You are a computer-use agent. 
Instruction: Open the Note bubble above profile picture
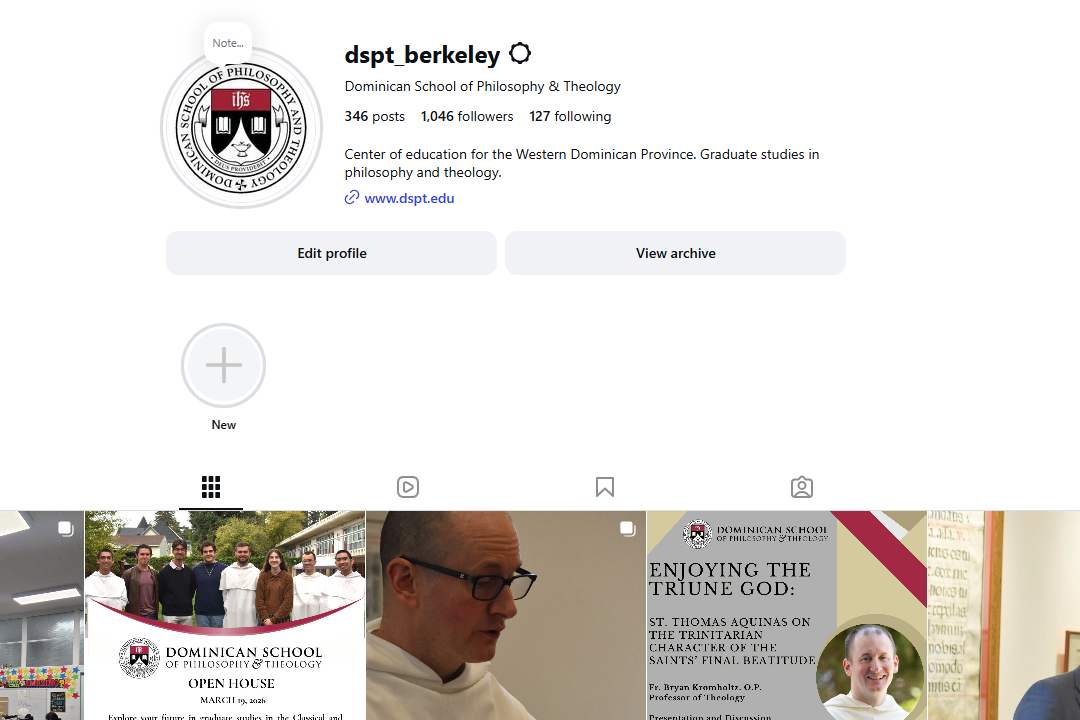pos(228,43)
